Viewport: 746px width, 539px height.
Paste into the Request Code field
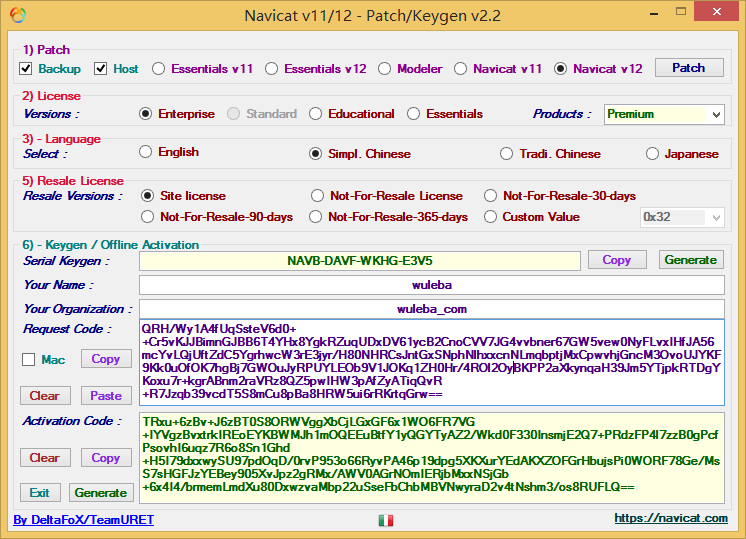click(x=106, y=395)
